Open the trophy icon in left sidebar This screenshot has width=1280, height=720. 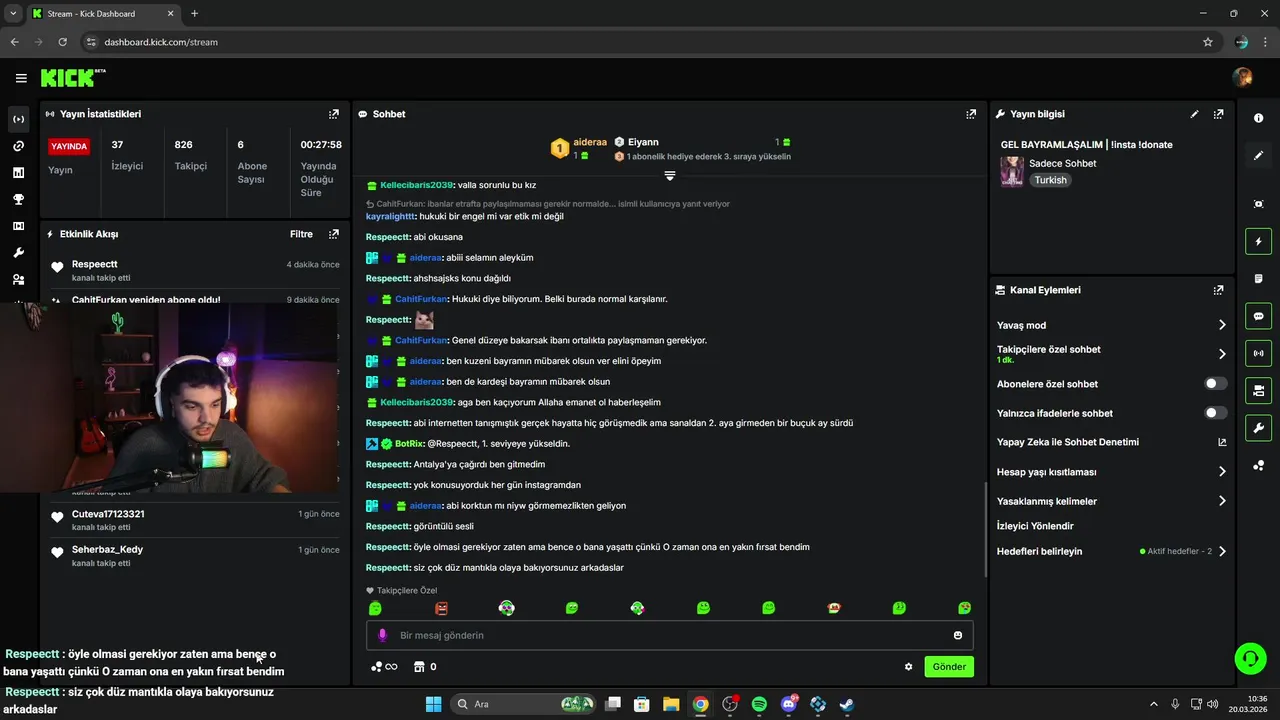click(18, 199)
